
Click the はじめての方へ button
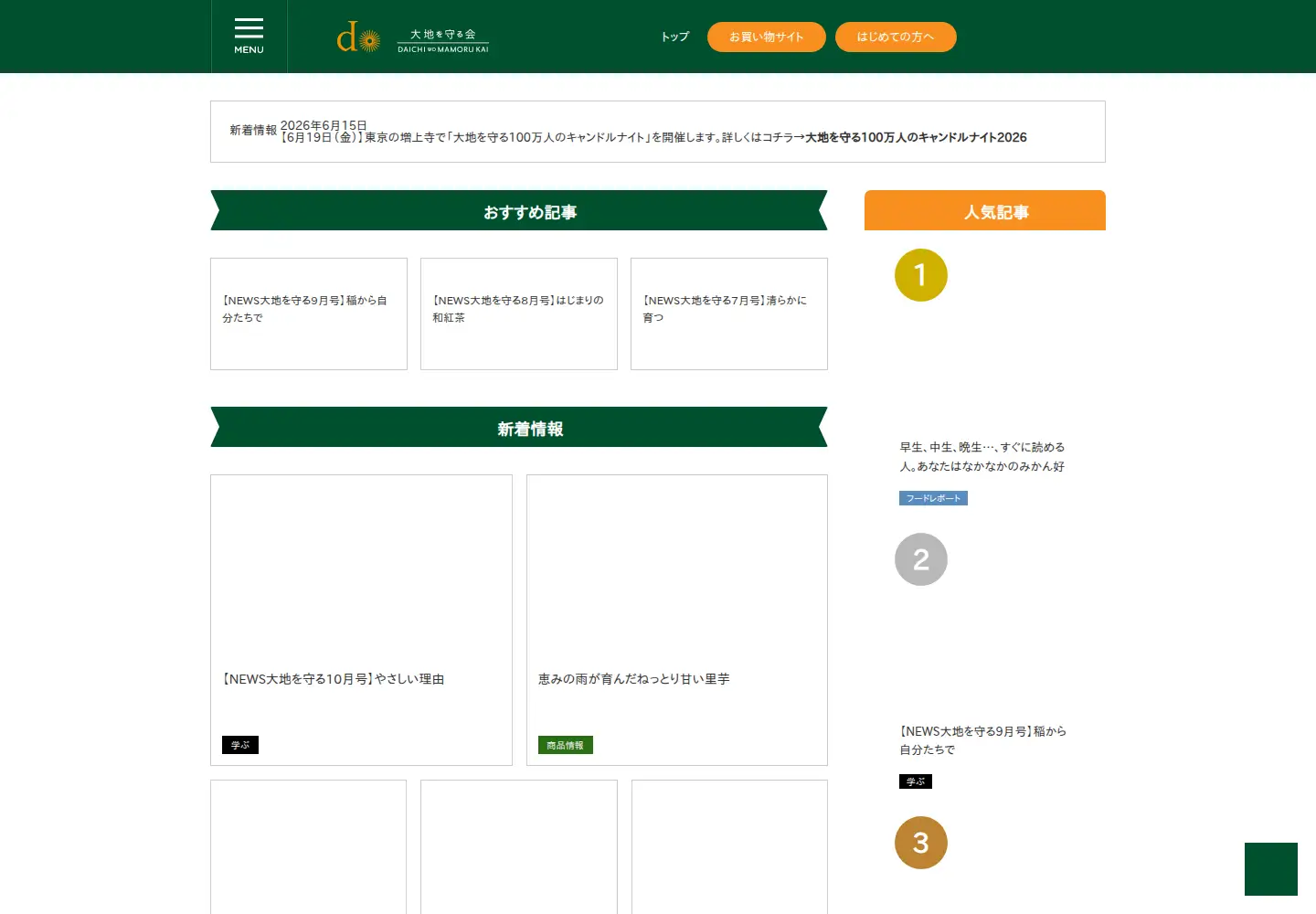tap(896, 37)
